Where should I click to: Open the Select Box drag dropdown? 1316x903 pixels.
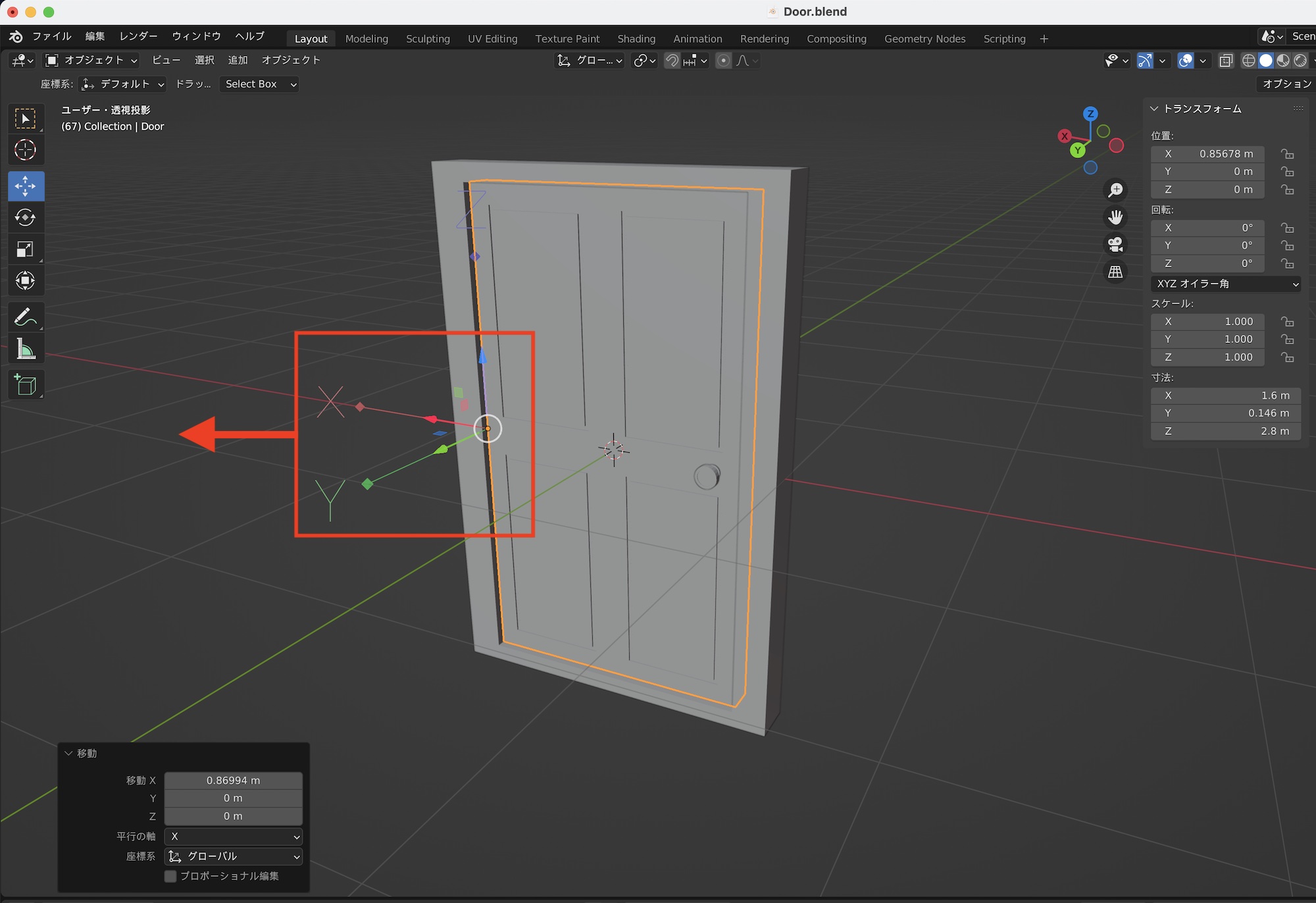[259, 84]
